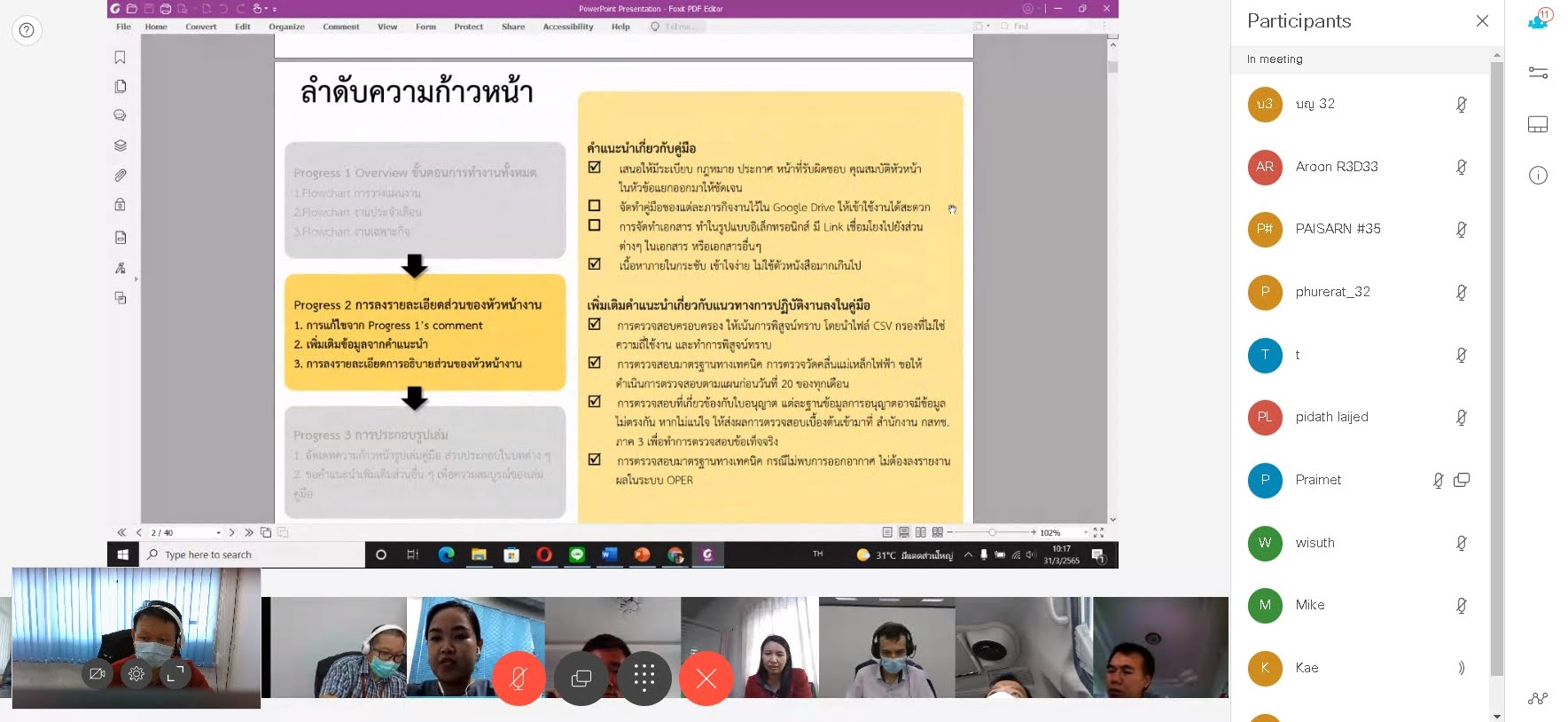Open page number dropdown in Foxit status bar
The width and height of the screenshot is (1568, 722).
218,533
